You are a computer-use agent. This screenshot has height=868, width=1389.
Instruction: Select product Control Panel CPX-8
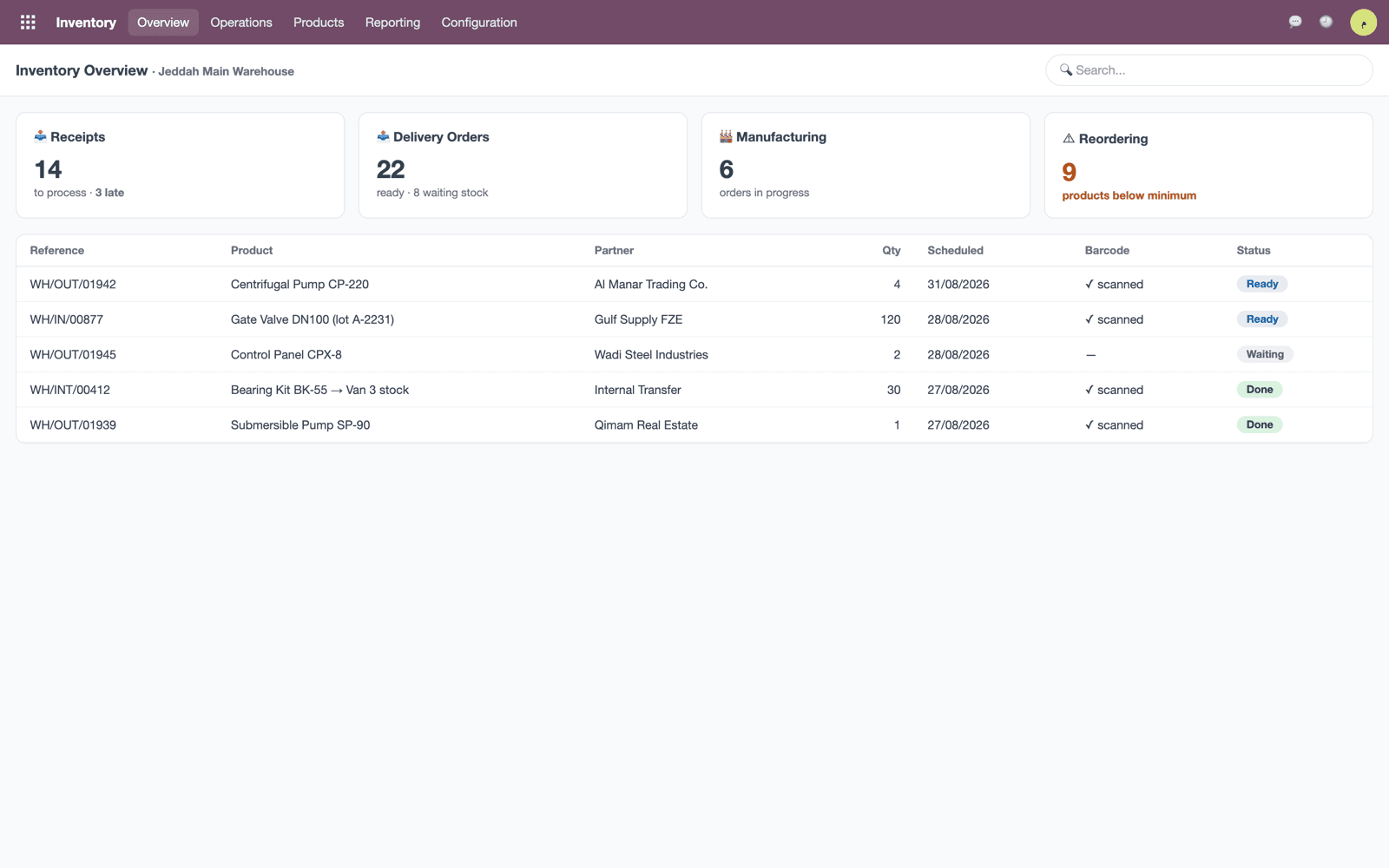click(286, 354)
